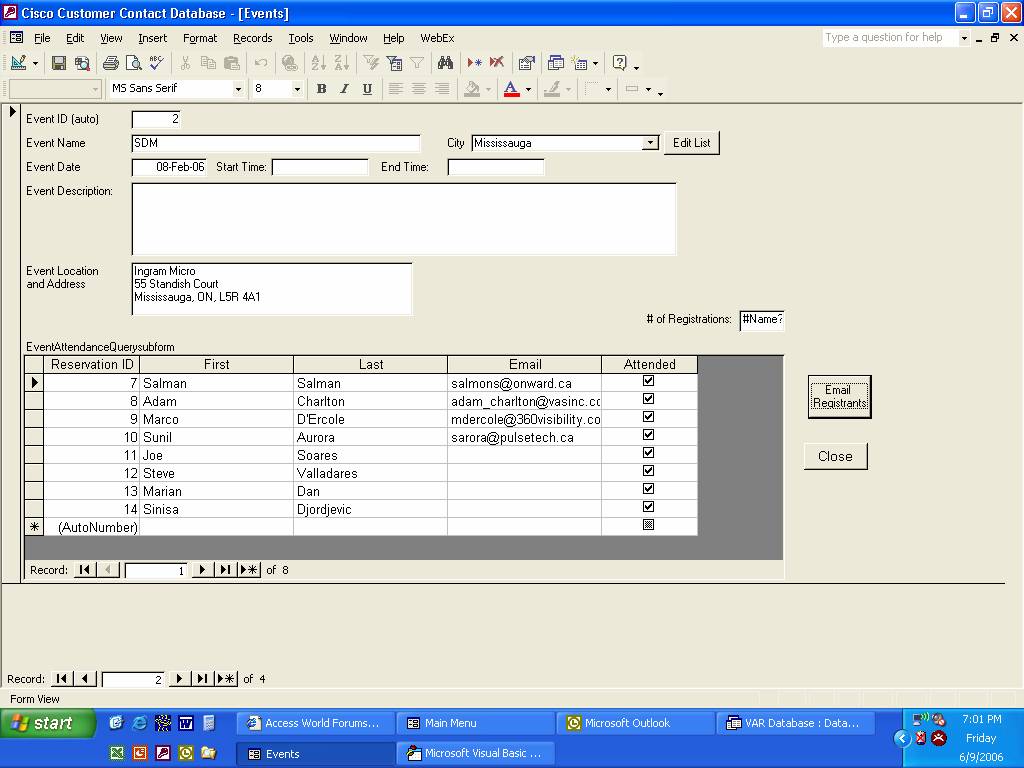This screenshot has width=1024, height=768.
Task: Click the Event Name field
Action: (276, 143)
